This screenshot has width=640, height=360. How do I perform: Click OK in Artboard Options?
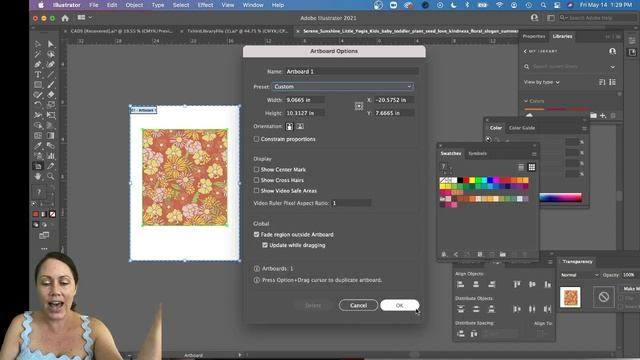pos(400,305)
